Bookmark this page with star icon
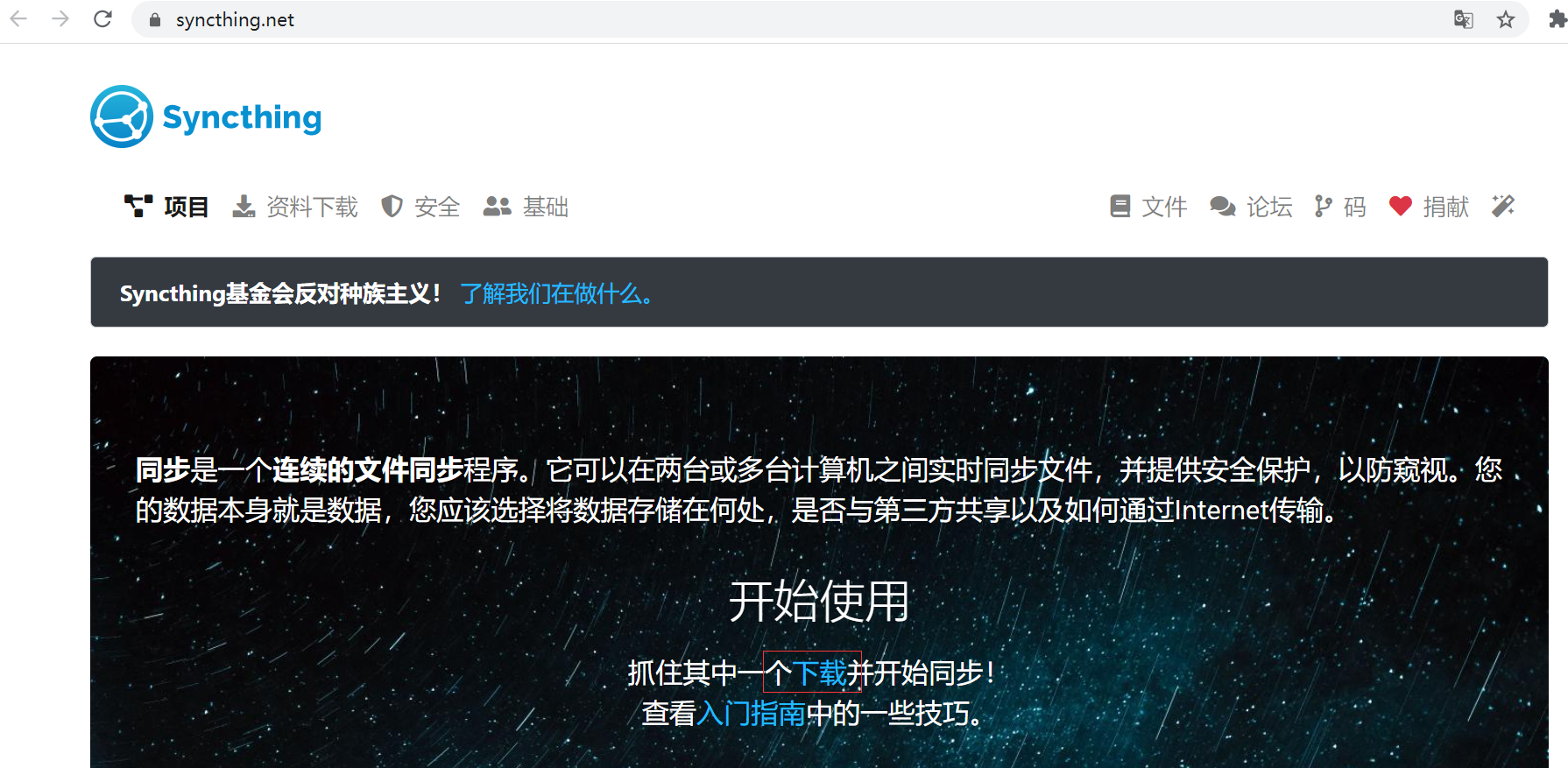 [1506, 19]
